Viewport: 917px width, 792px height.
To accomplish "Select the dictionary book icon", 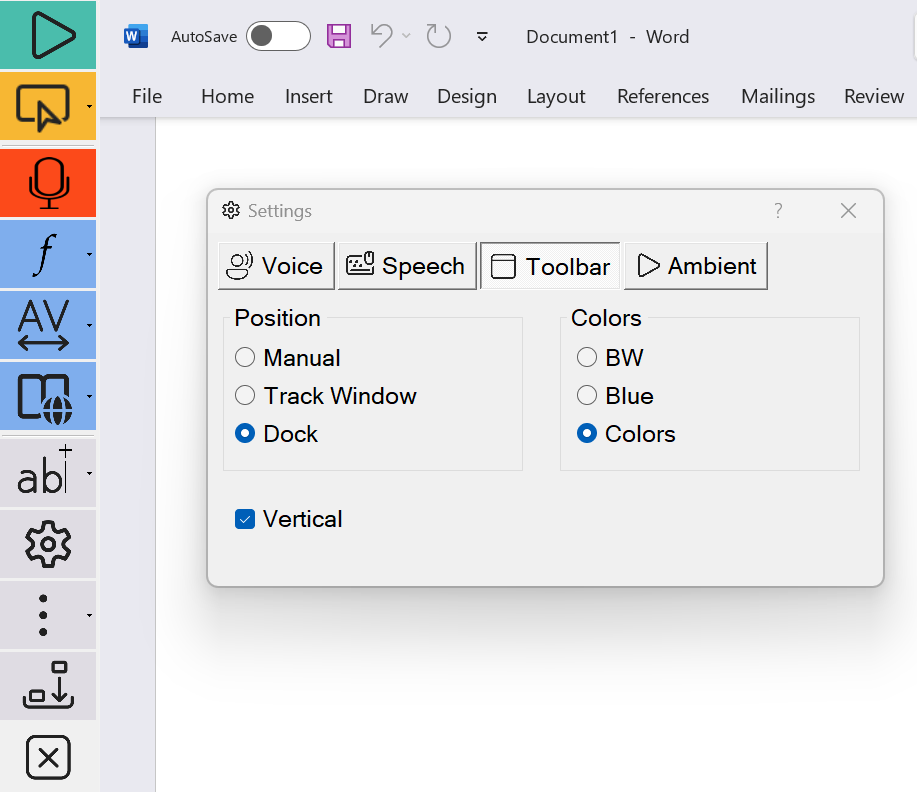I will 44,395.
